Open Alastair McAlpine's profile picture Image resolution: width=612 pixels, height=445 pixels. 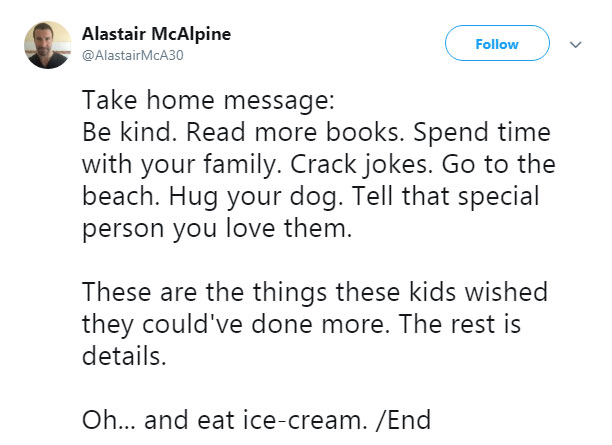pyautogui.click(x=48, y=45)
